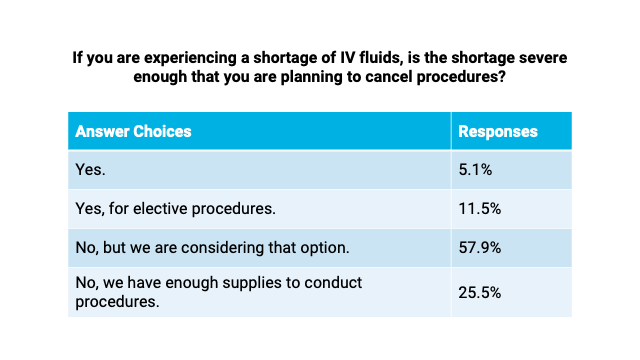Click the word 'procedures?' in the title

click(x=461, y=77)
